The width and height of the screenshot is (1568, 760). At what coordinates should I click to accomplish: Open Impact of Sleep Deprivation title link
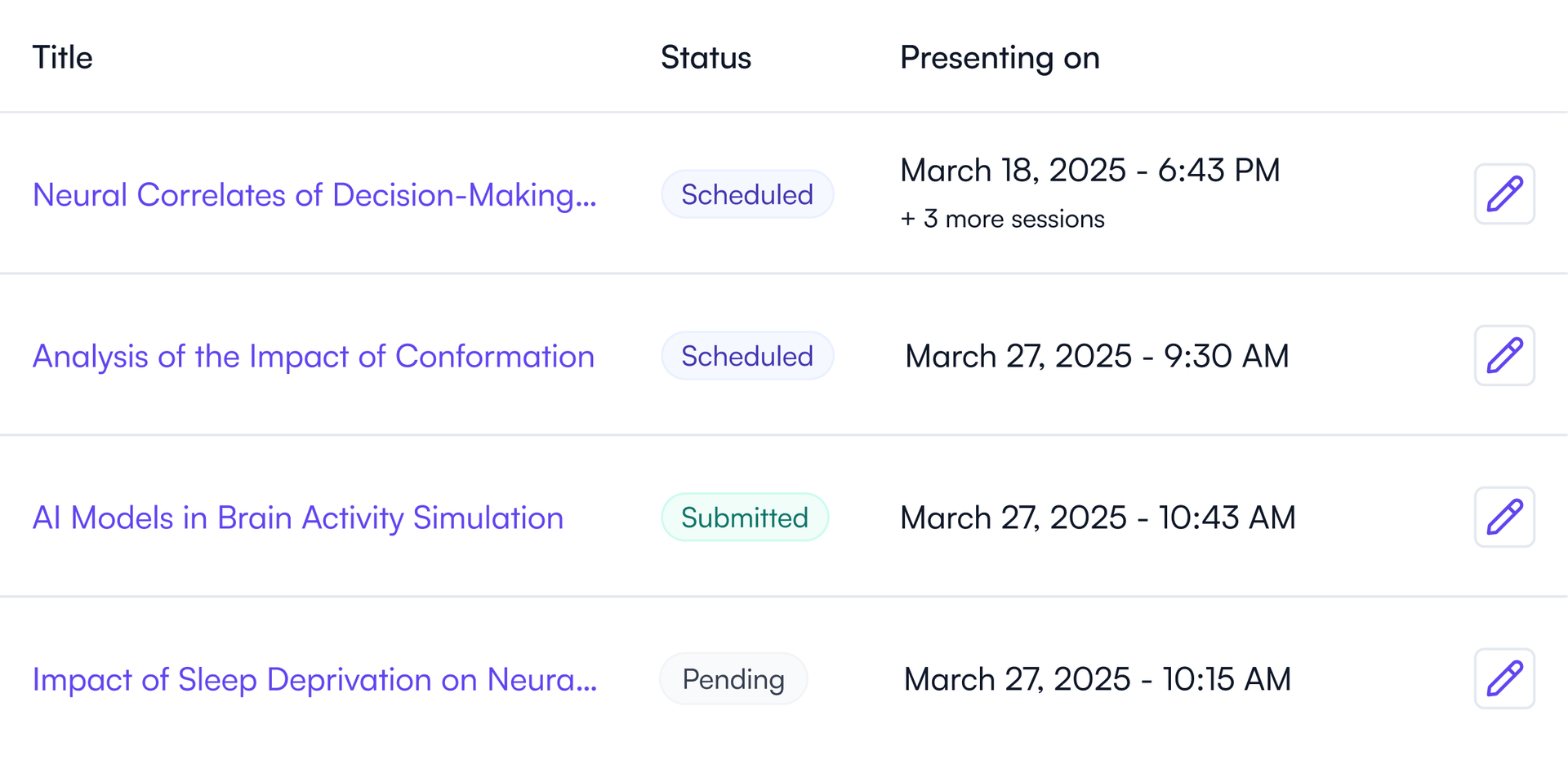(x=314, y=680)
